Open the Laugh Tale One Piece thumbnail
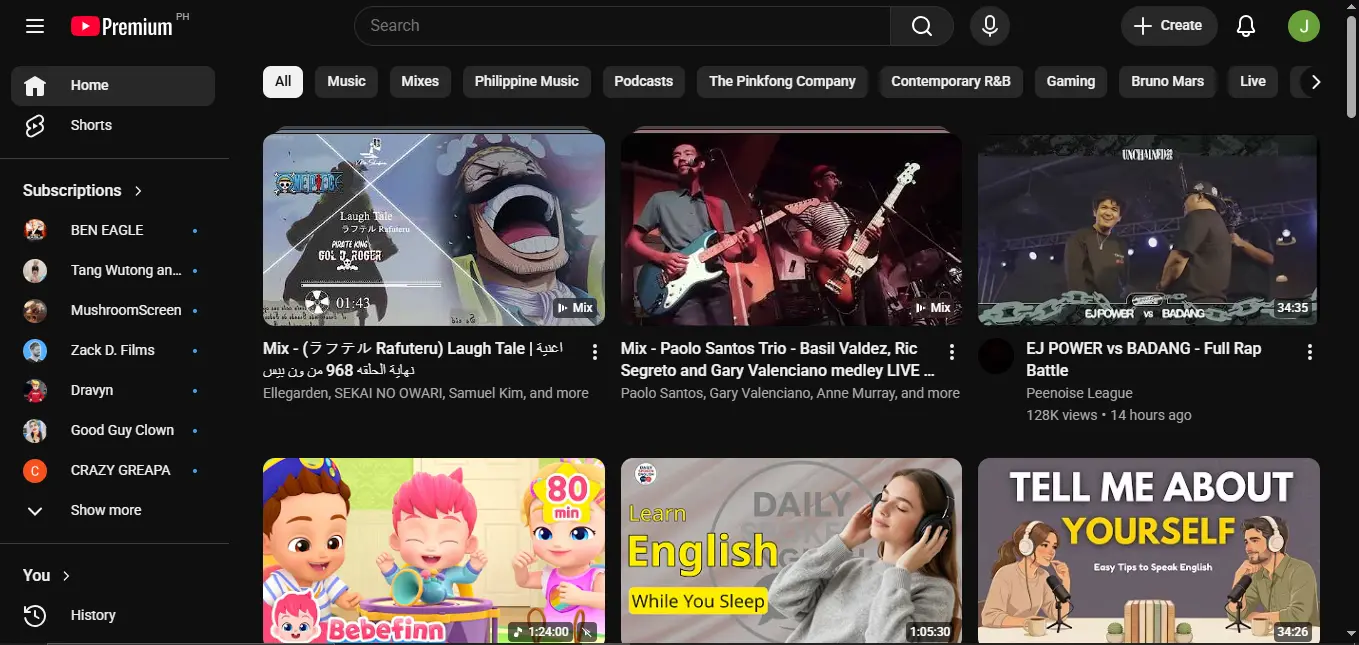Viewport: 1359px width, 645px height. pyautogui.click(x=434, y=230)
